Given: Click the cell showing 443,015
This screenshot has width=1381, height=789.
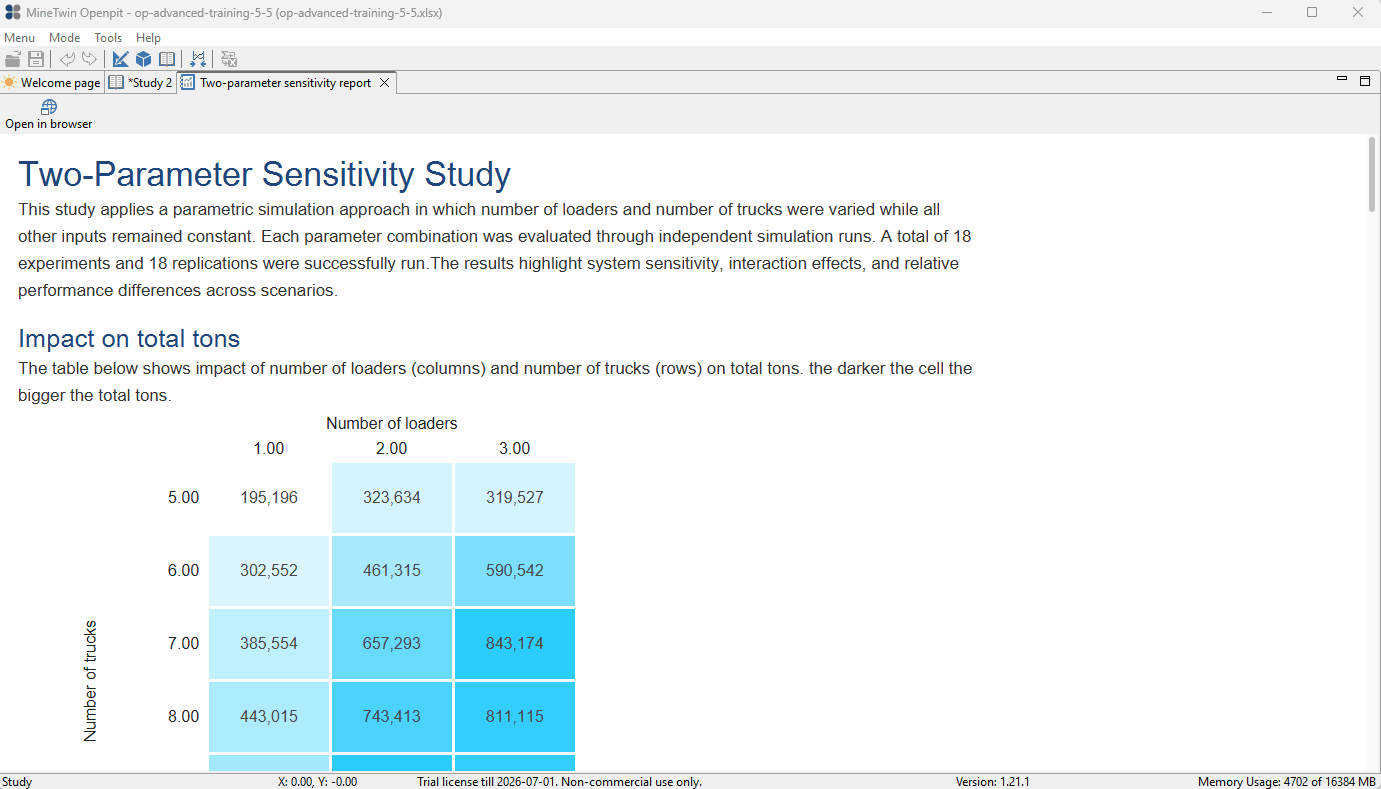Looking at the screenshot, I should pos(269,716).
